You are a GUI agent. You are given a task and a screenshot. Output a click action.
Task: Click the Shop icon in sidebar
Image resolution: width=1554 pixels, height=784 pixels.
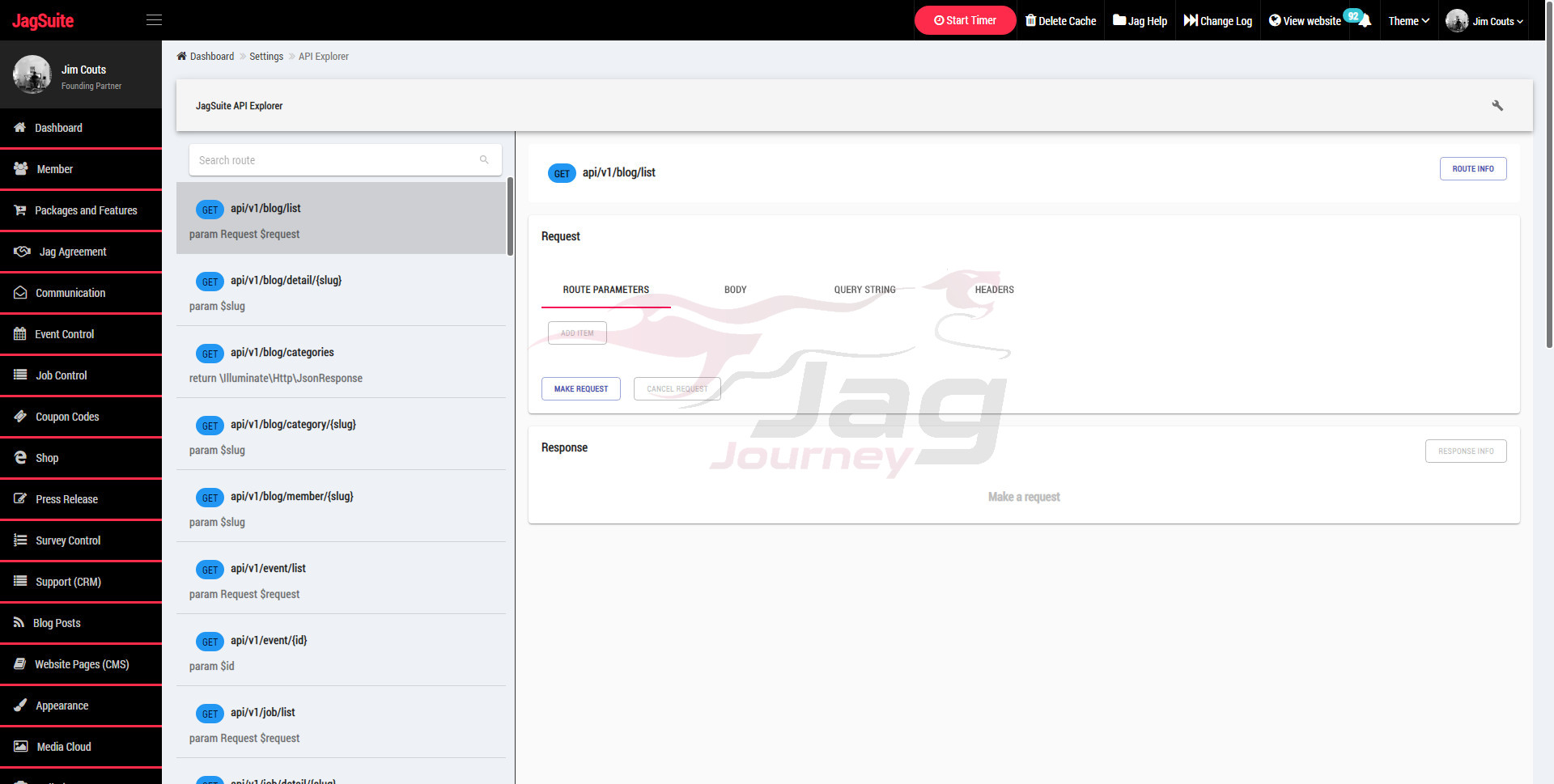point(20,457)
